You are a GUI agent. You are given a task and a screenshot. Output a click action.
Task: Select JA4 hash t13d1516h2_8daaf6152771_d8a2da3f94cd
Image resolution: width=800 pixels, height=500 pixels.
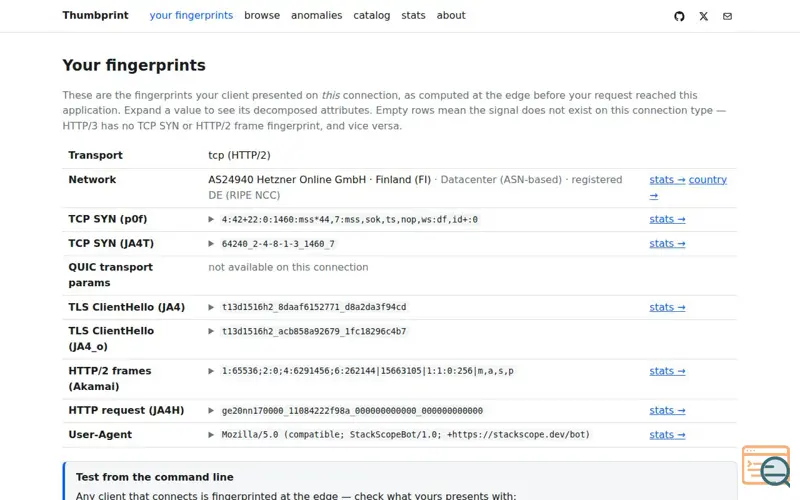click(314, 307)
